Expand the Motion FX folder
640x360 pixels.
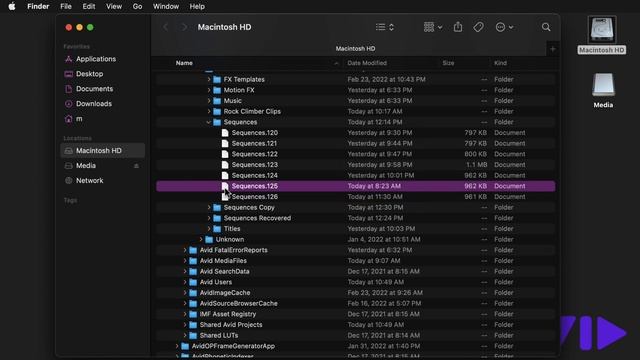209,90
